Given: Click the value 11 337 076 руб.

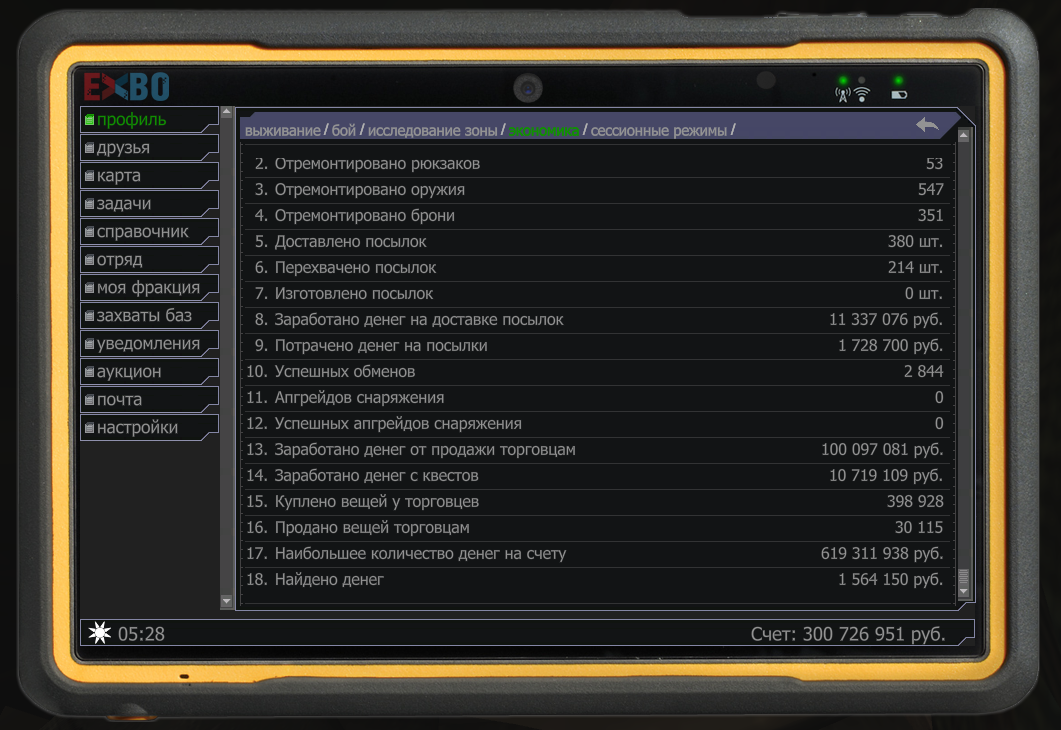Looking at the screenshot, I should coord(886,320).
